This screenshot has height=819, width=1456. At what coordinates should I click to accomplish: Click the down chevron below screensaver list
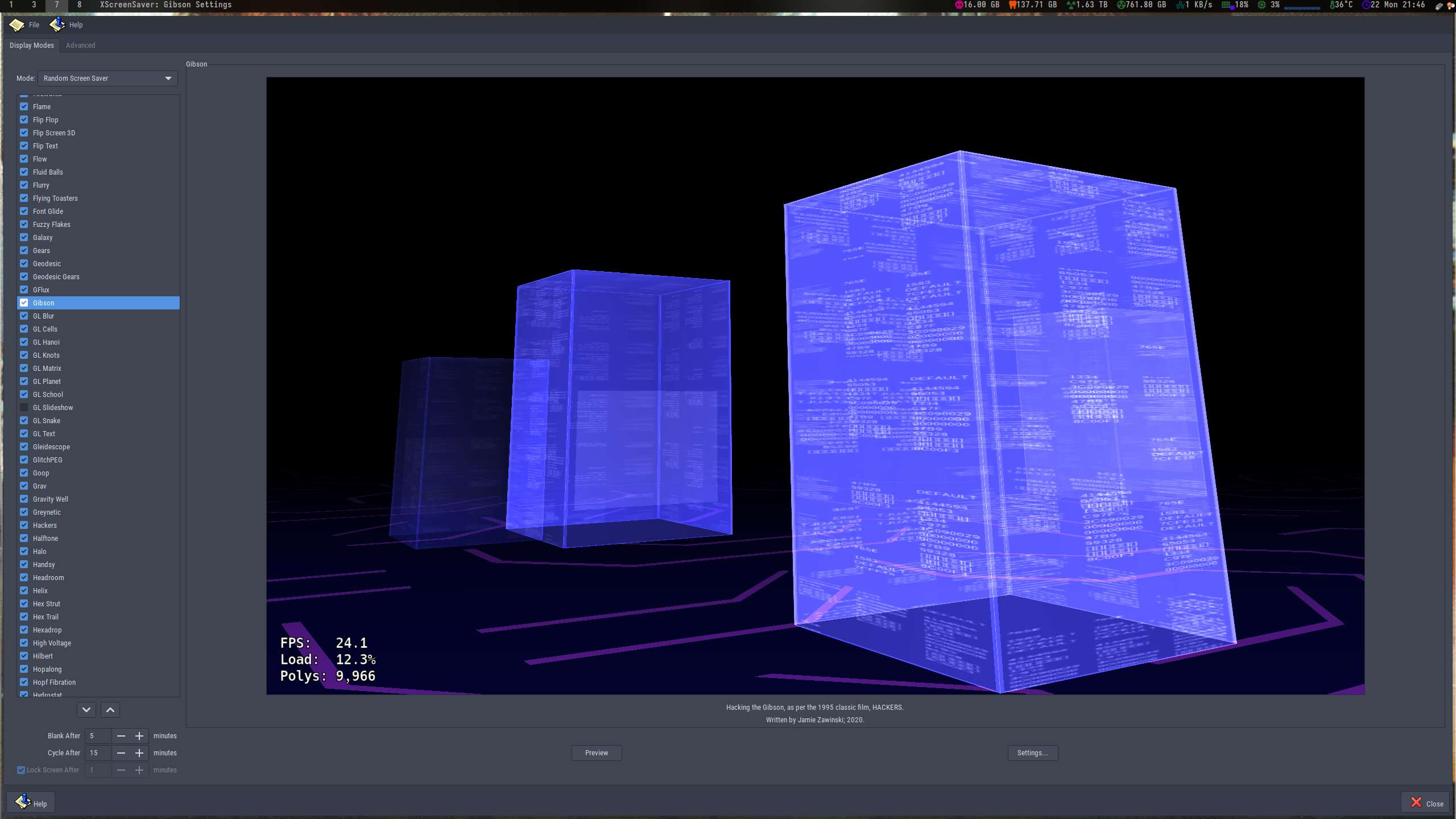[x=86, y=710]
